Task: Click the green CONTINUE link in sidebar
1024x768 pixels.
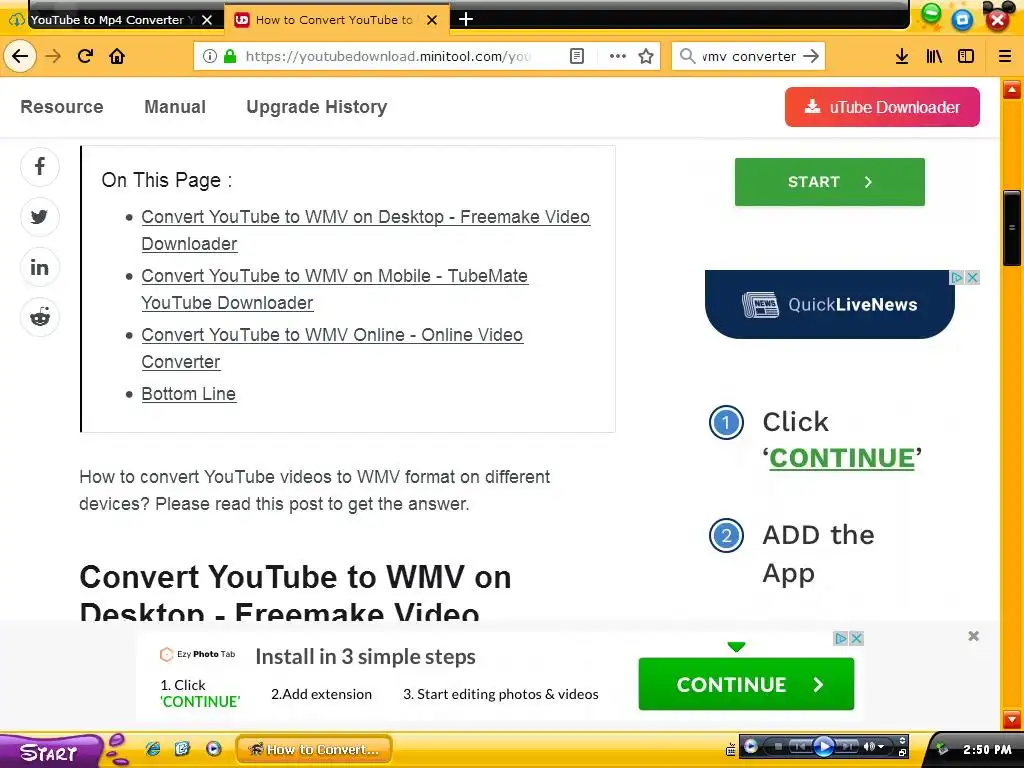Action: [x=842, y=458]
